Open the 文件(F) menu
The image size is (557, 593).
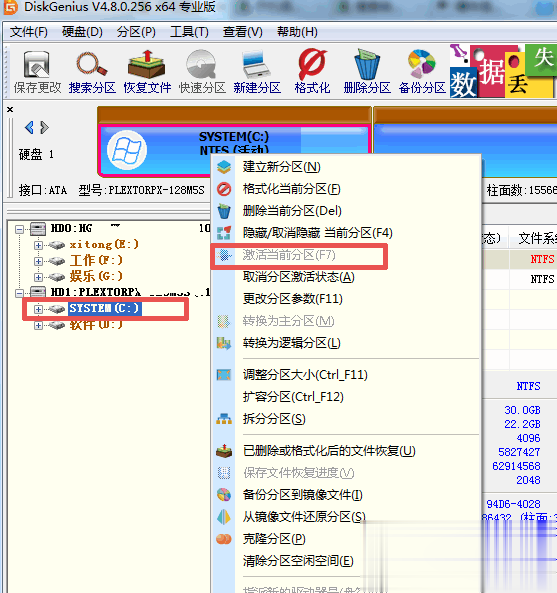tap(29, 32)
